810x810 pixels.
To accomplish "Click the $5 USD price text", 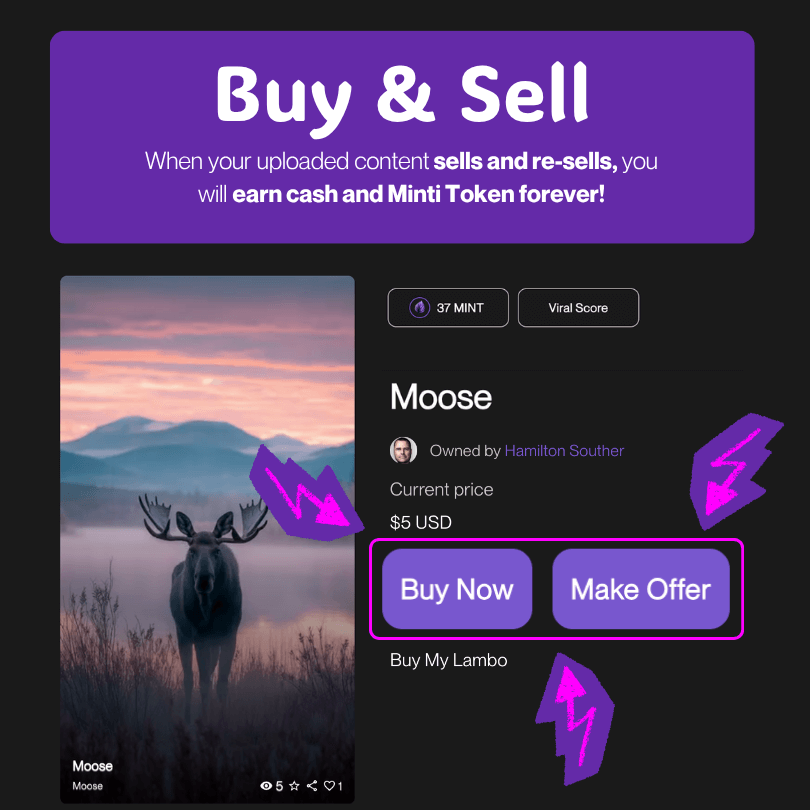I will tap(420, 522).
